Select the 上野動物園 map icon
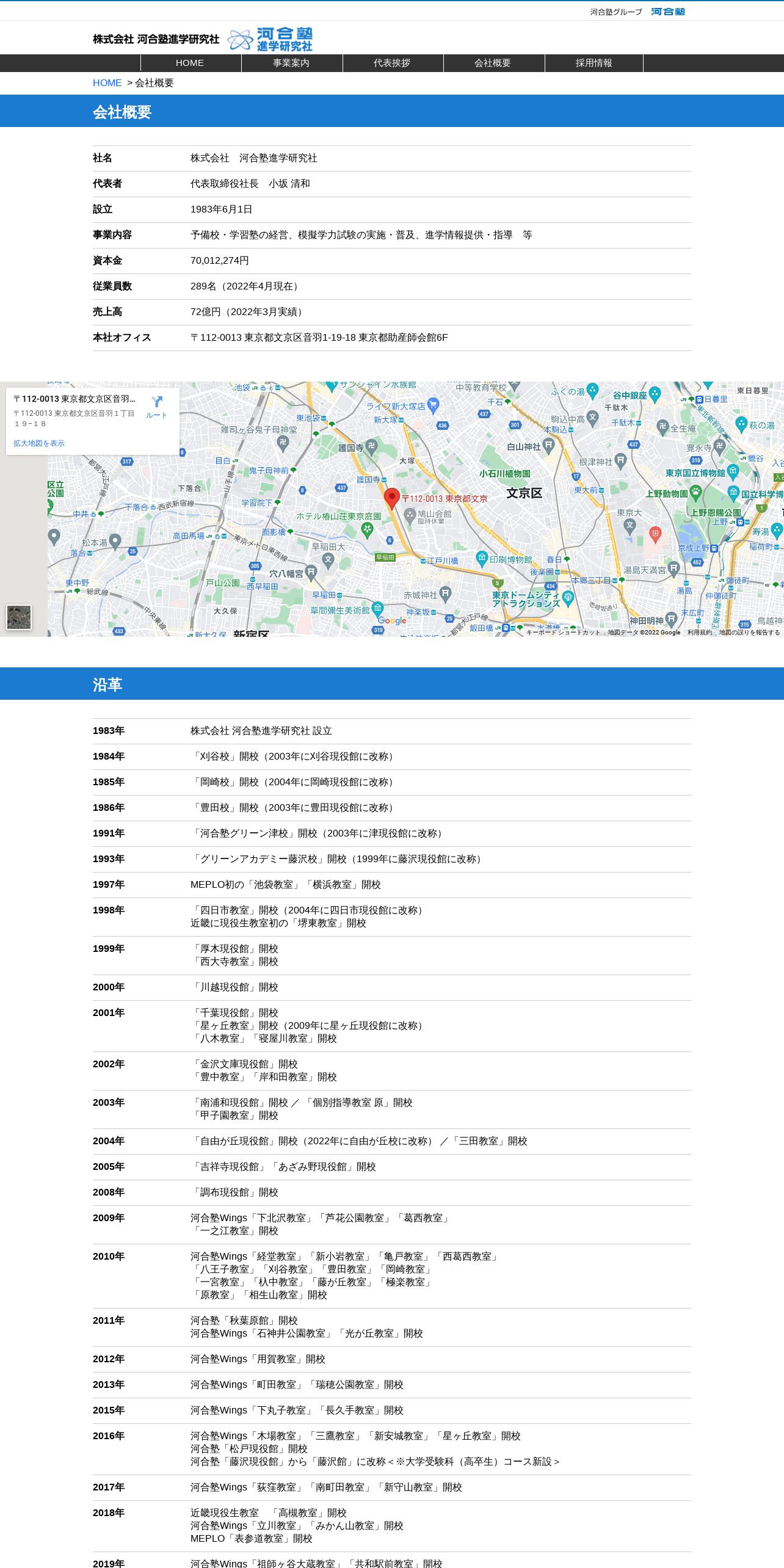 [x=695, y=493]
